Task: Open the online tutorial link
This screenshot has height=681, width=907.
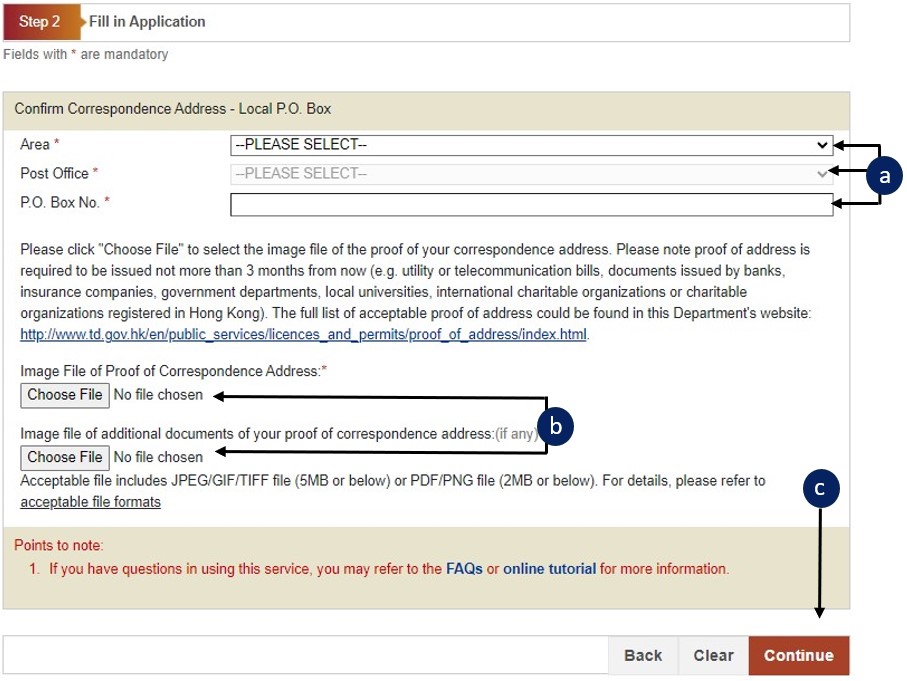Action: pyautogui.click(x=549, y=569)
